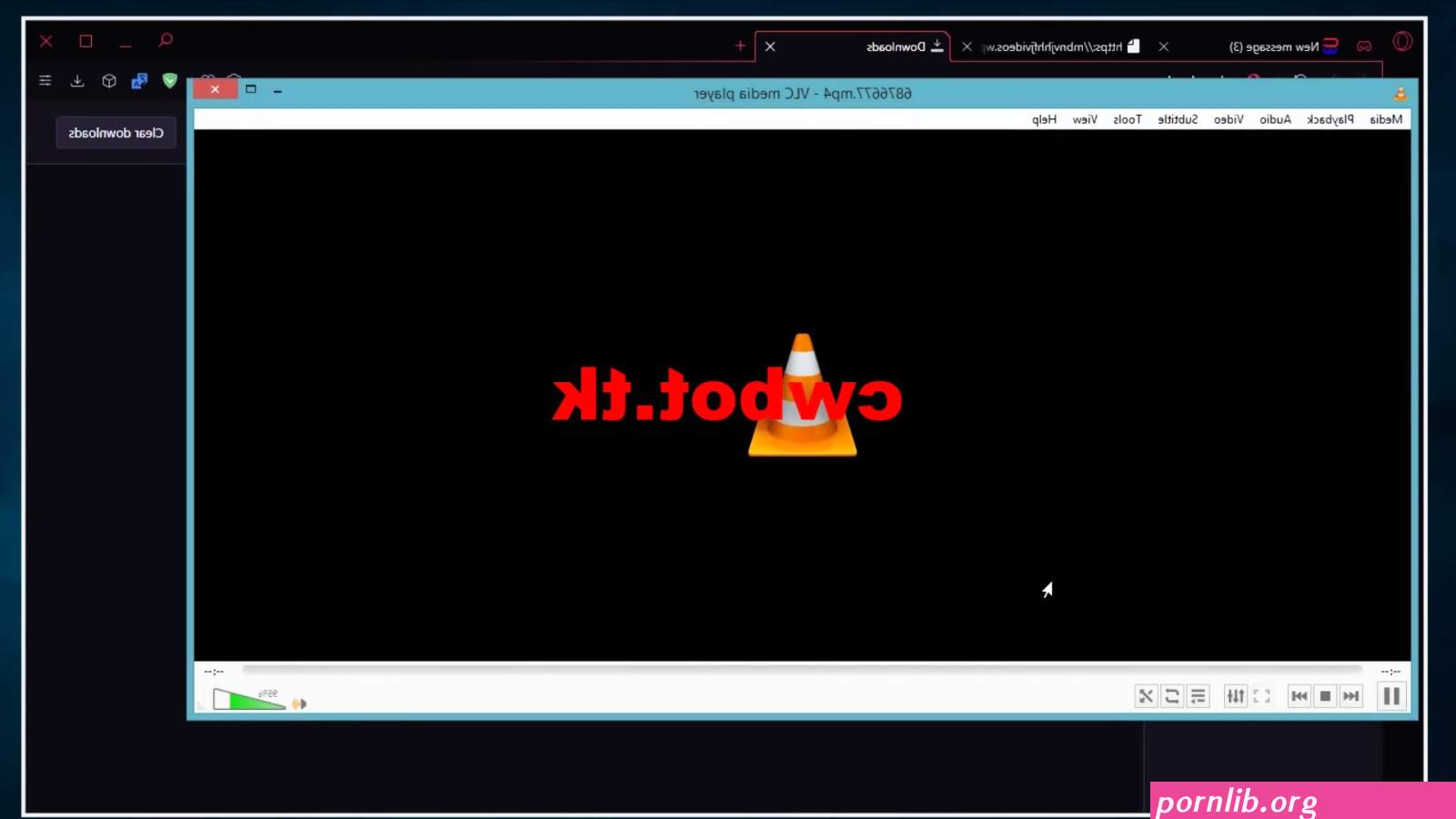Open the mirrored Tools menu

point(1127,119)
